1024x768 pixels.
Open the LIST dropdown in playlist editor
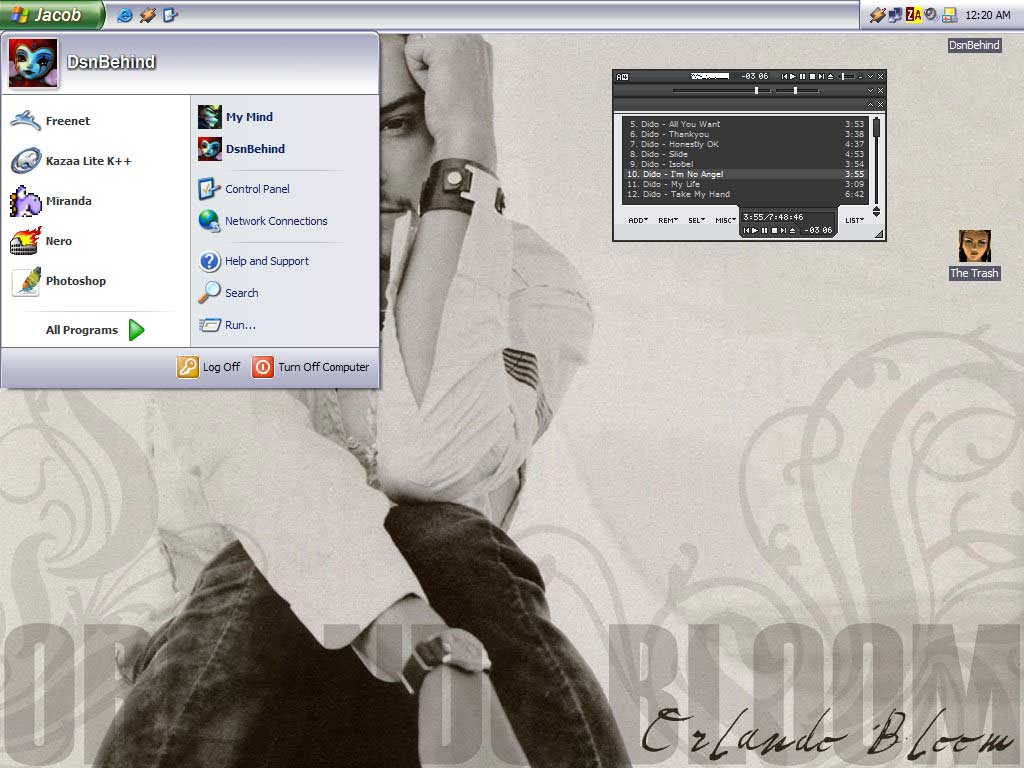click(x=854, y=220)
